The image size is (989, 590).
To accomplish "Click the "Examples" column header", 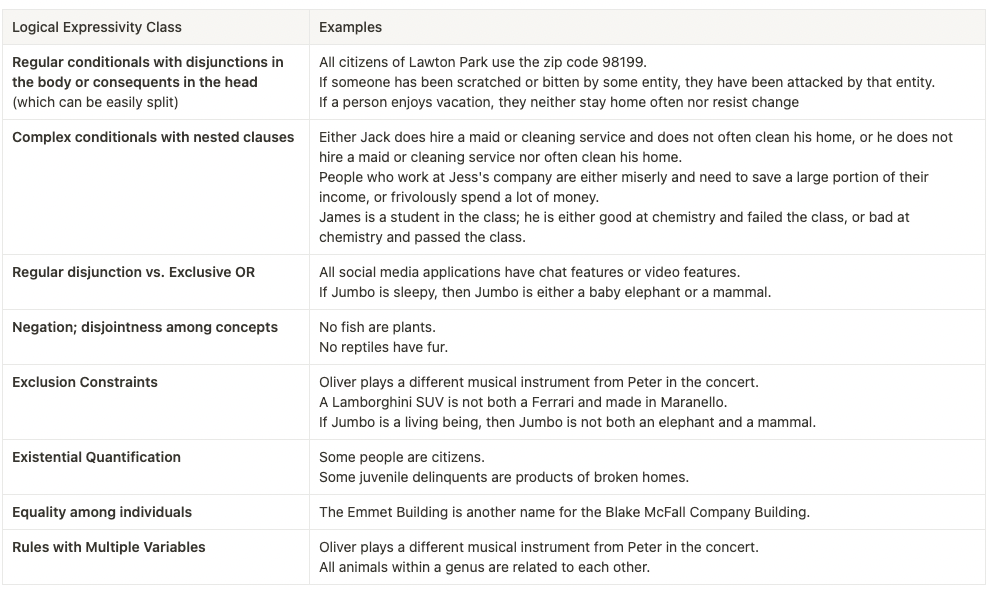I will point(350,27).
